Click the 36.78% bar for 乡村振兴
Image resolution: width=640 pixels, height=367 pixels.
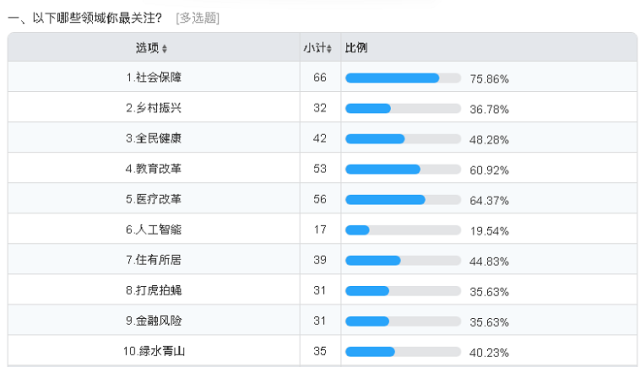[x=403, y=109]
